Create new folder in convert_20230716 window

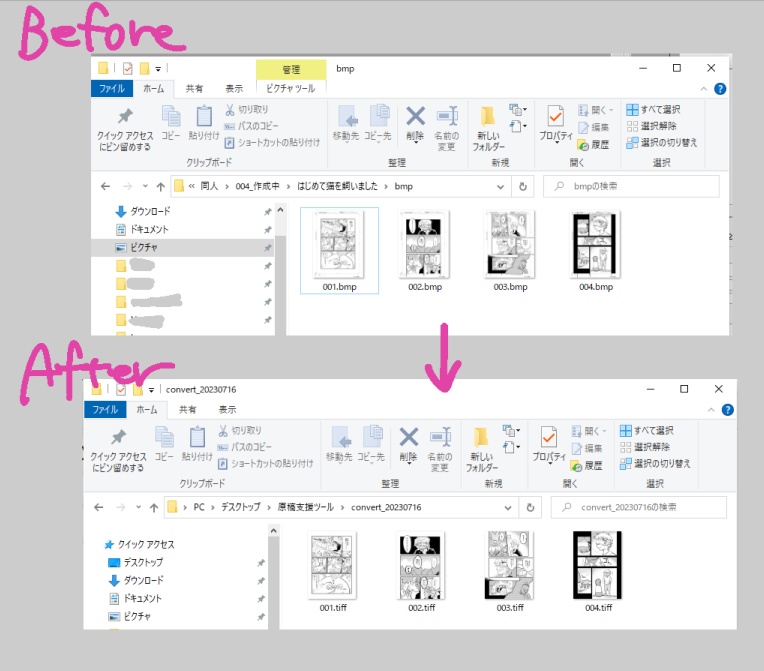(481, 449)
